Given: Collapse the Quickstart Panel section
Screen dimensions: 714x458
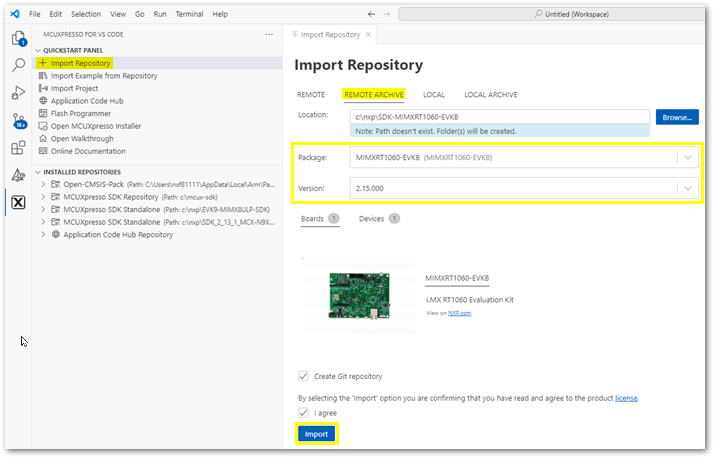Looking at the screenshot, I should point(38,50).
